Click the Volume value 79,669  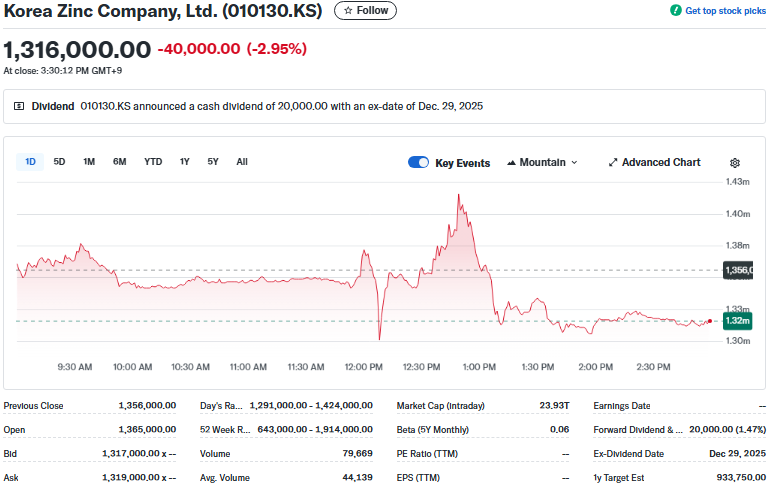click(357, 453)
